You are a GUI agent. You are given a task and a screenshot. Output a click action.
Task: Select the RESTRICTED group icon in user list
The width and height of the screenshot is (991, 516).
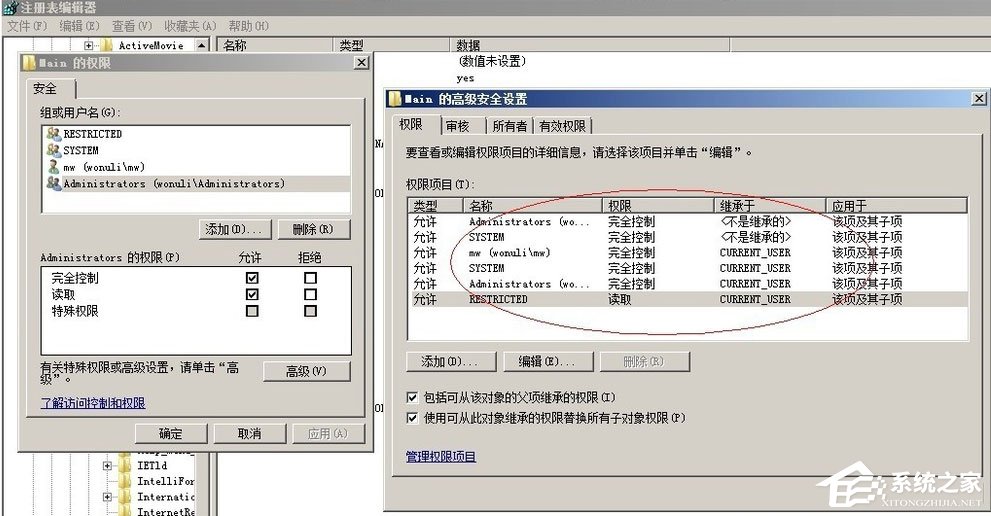(x=53, y=134)
